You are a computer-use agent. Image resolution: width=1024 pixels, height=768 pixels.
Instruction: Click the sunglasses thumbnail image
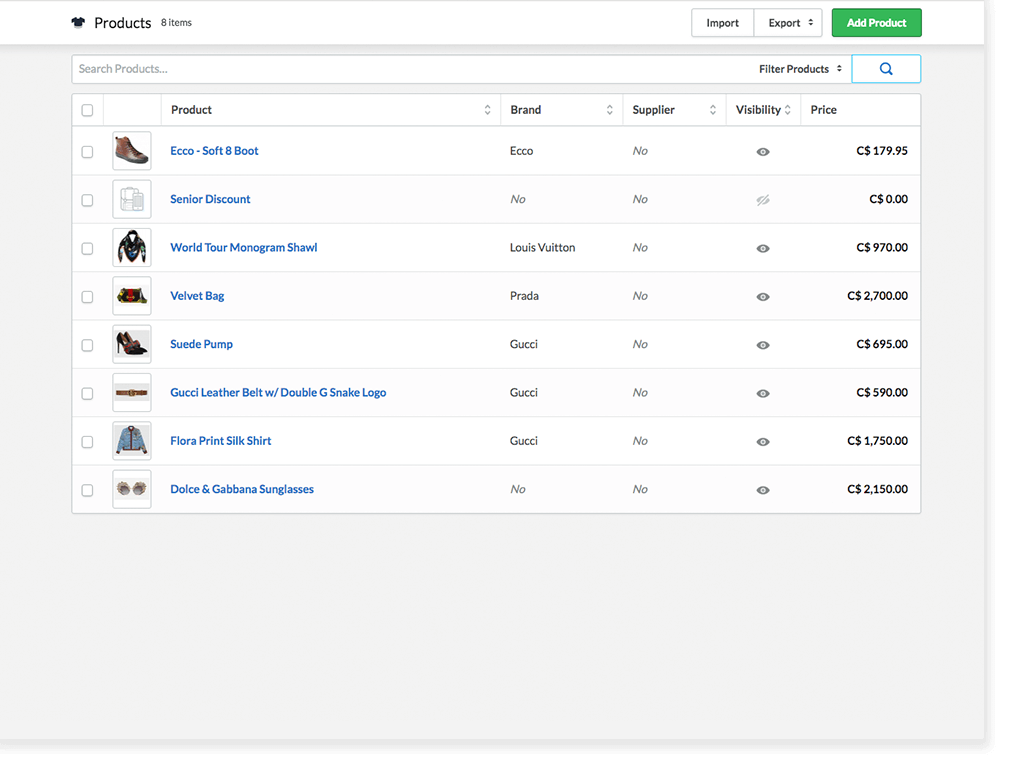click(132, 489)
